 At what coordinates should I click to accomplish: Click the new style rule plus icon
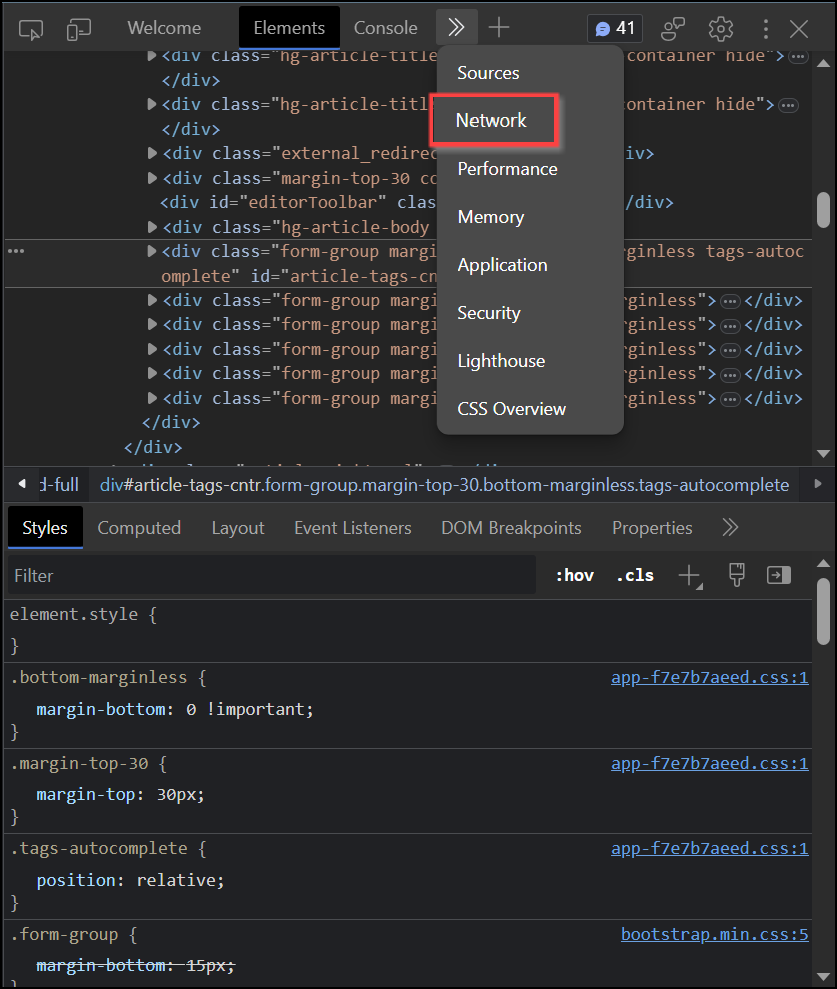pyautogui.click(x=689, y=575)
